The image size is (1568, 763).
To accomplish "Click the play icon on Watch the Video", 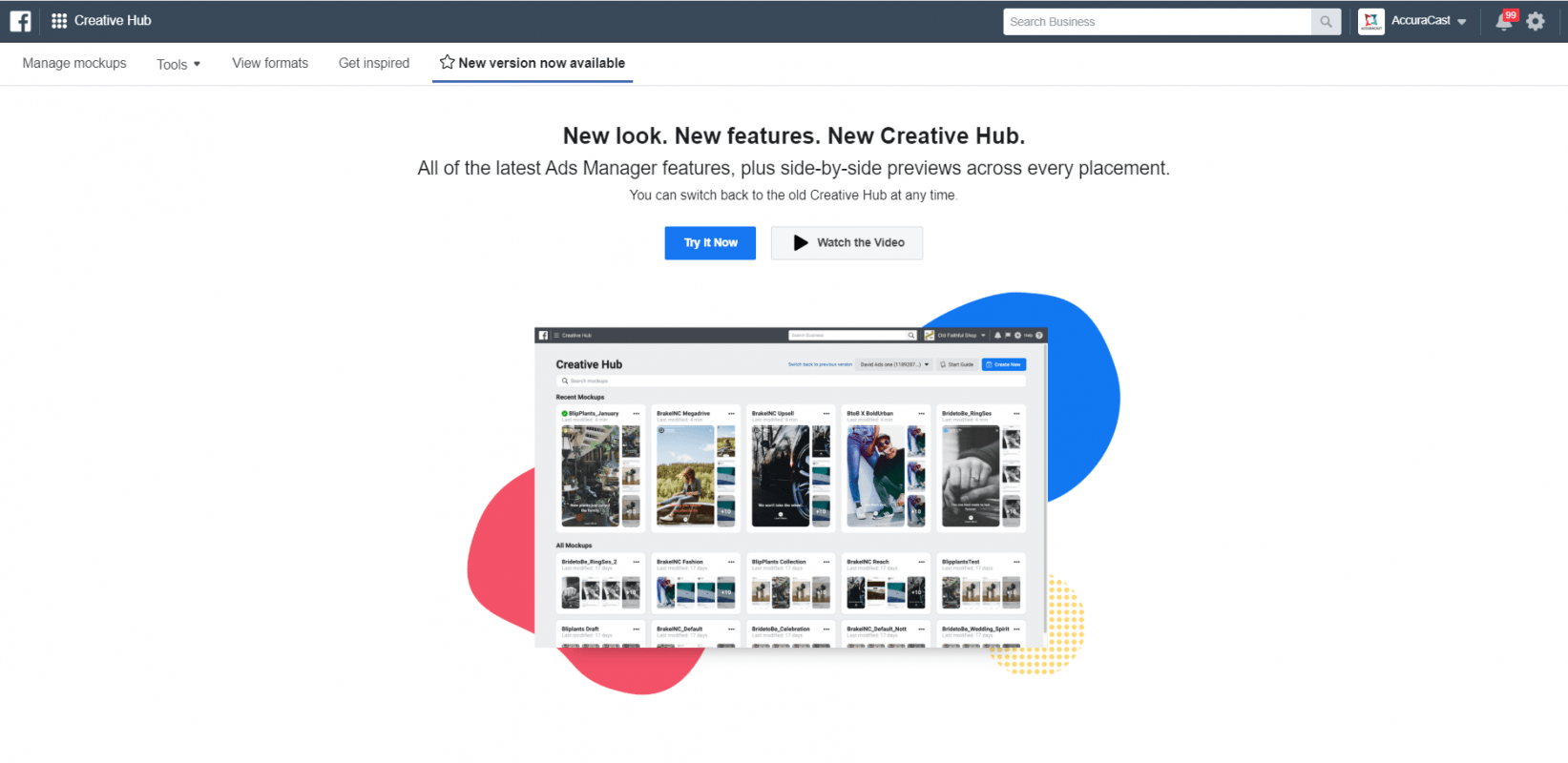I will [x=801, y=243].
